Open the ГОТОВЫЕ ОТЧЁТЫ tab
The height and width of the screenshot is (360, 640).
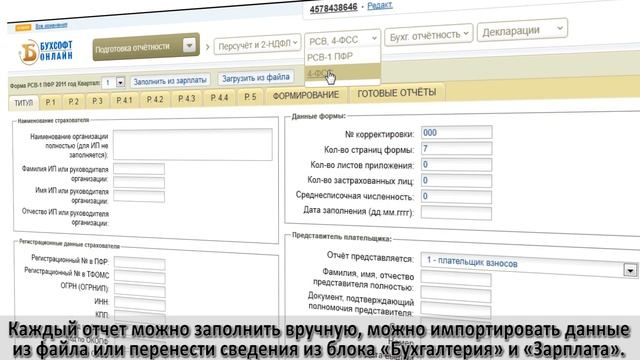[x=396, y=93]
